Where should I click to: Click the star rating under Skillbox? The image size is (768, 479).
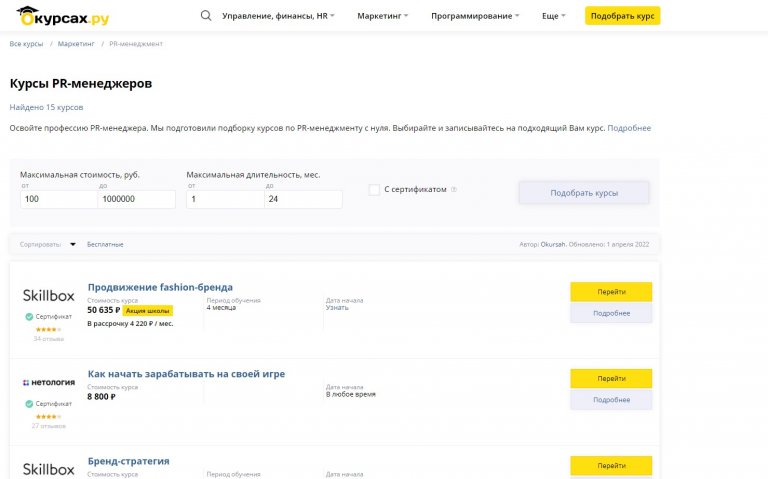(48, 330)
